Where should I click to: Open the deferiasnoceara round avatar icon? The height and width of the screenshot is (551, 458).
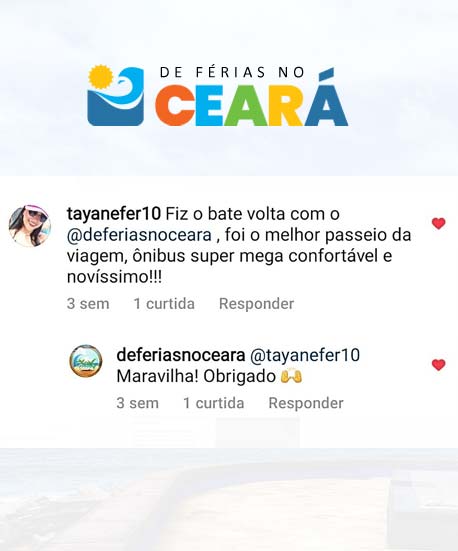click(x=86, y=361)
